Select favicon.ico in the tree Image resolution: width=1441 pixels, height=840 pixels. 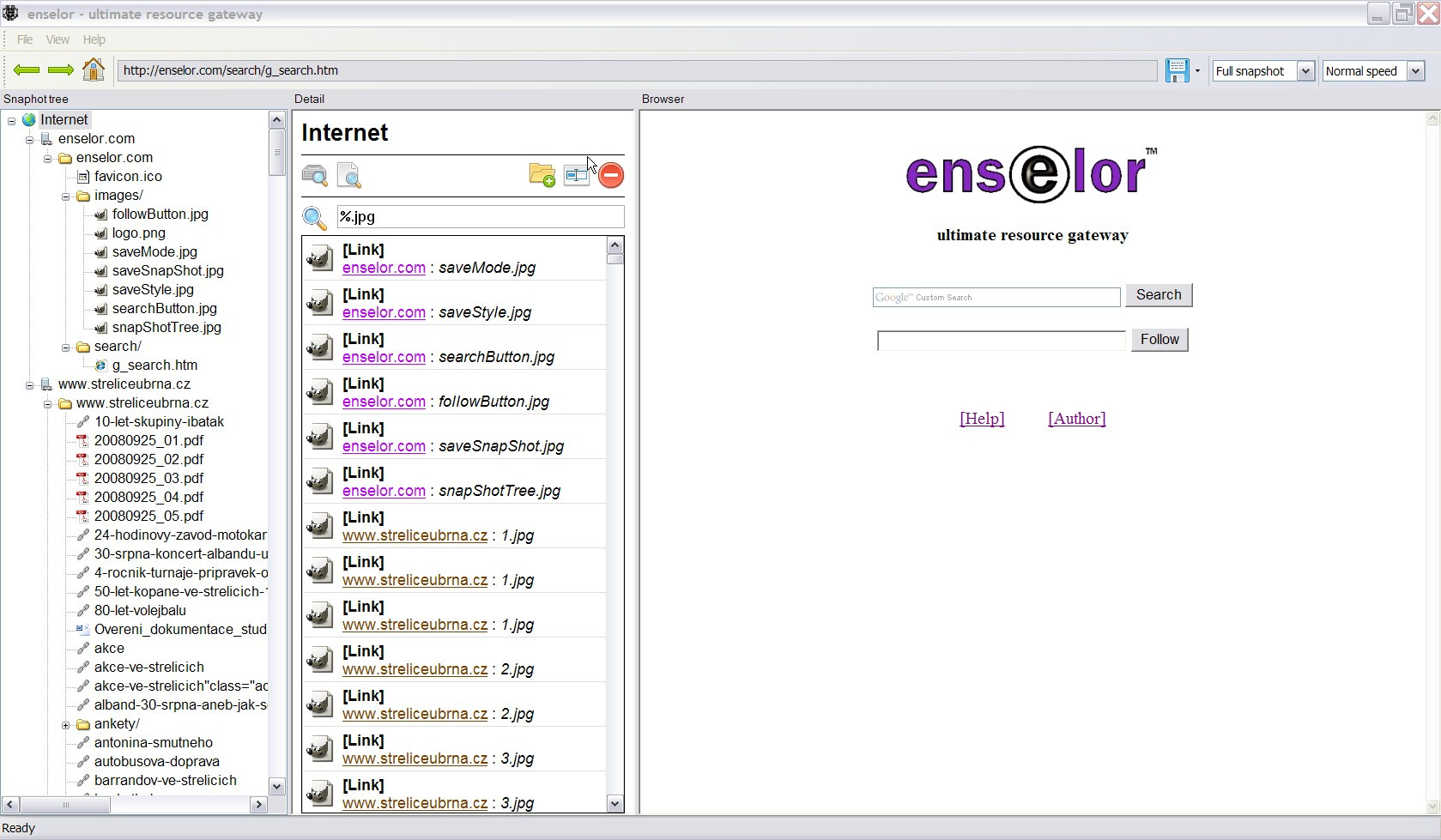(128, 176)
